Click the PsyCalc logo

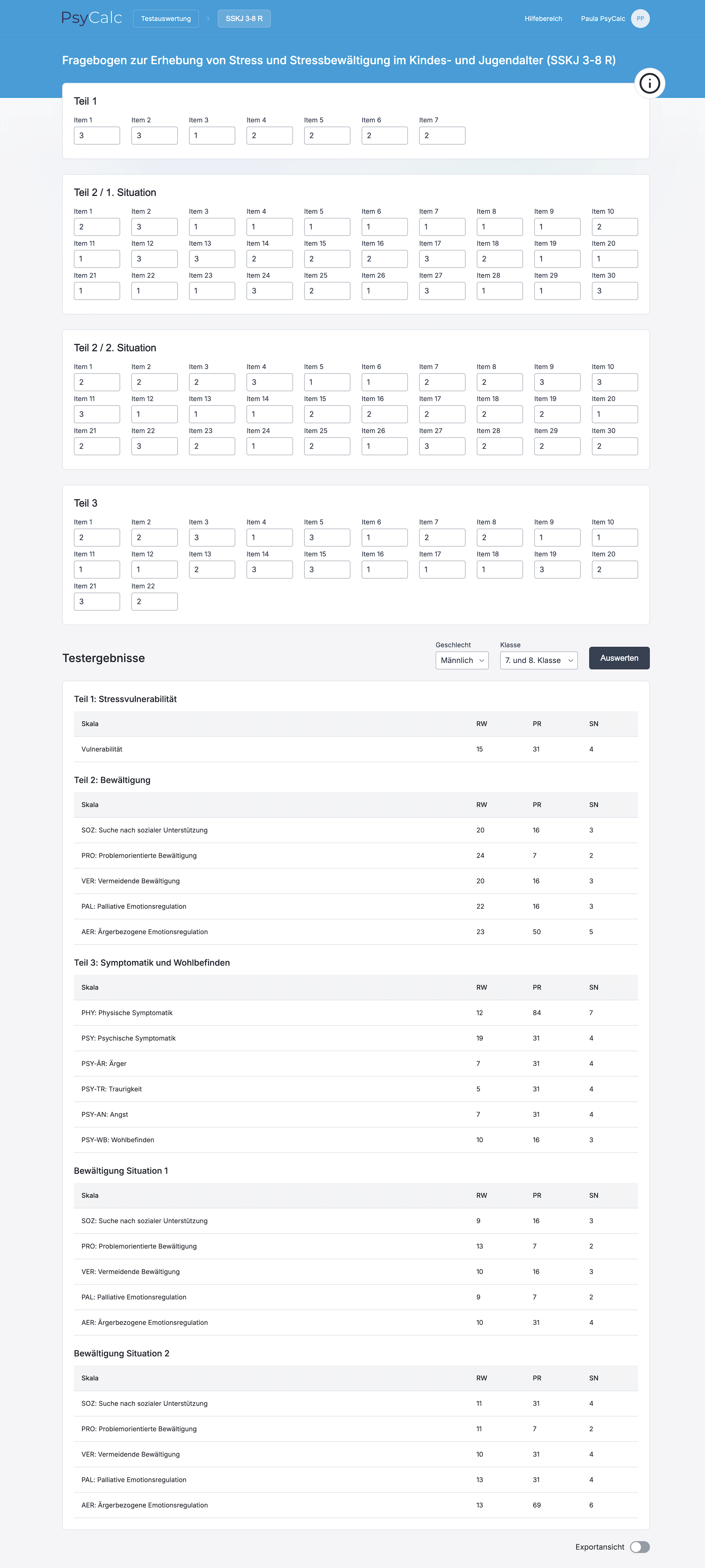pyautogui.click(x=92, y=18)
